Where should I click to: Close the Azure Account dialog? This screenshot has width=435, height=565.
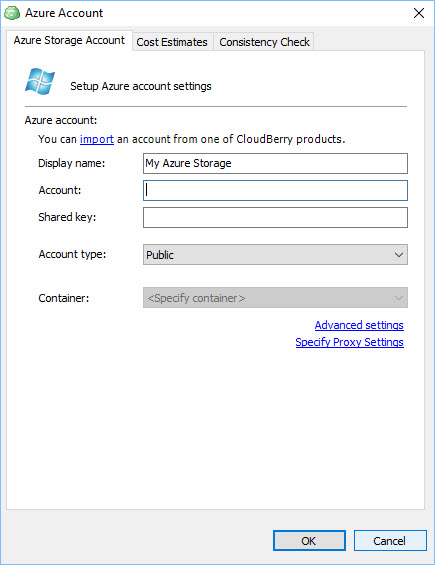[419, 13]
